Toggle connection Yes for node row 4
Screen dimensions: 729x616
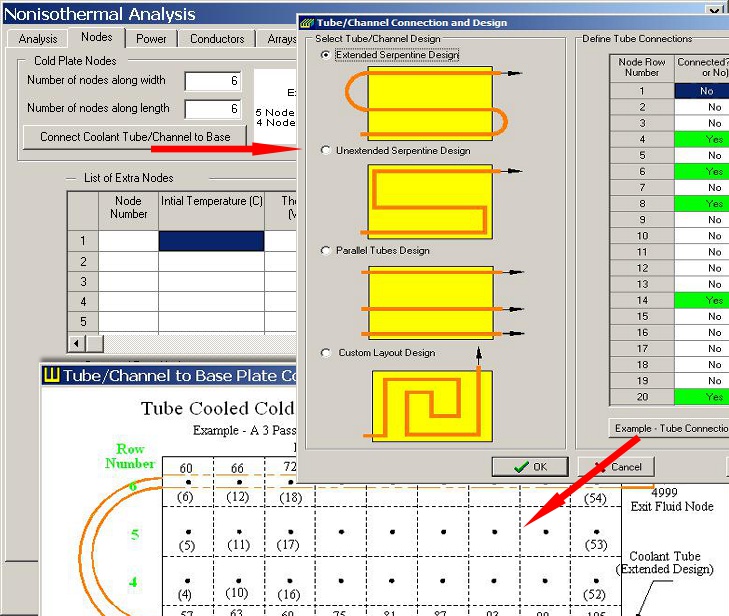click(x=702, y=139)
